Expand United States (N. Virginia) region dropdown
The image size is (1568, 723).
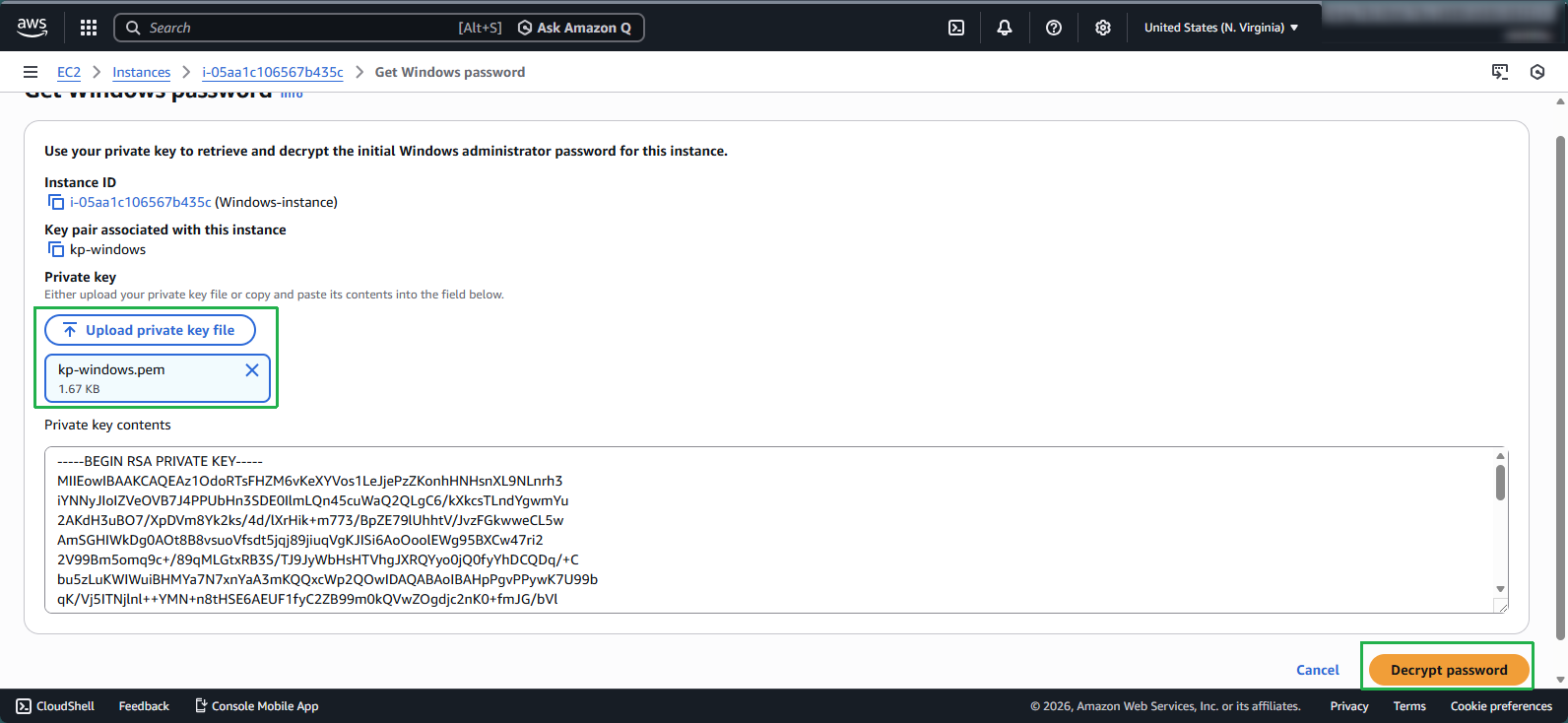click(1221, 28)
